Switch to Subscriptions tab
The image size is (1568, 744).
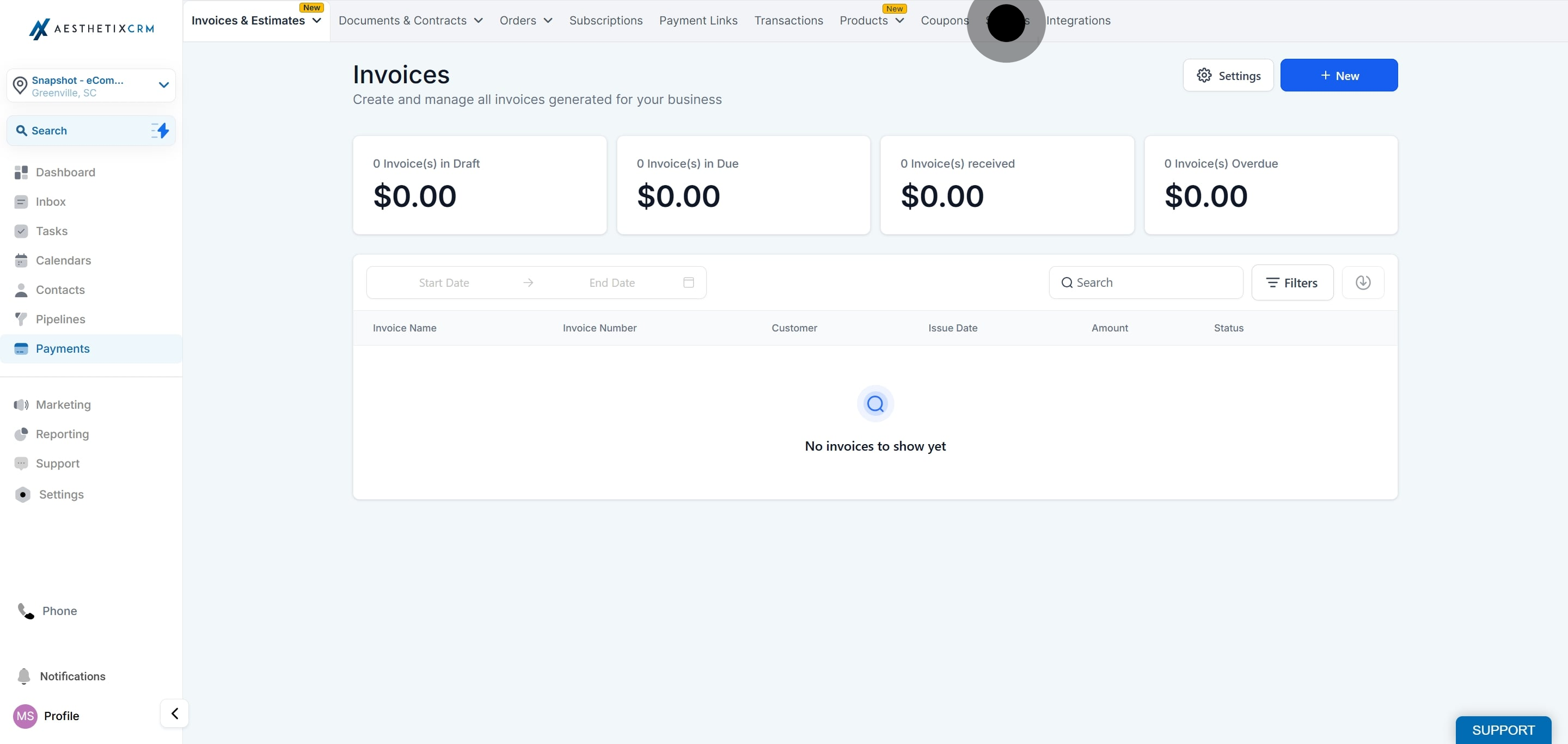605,21
